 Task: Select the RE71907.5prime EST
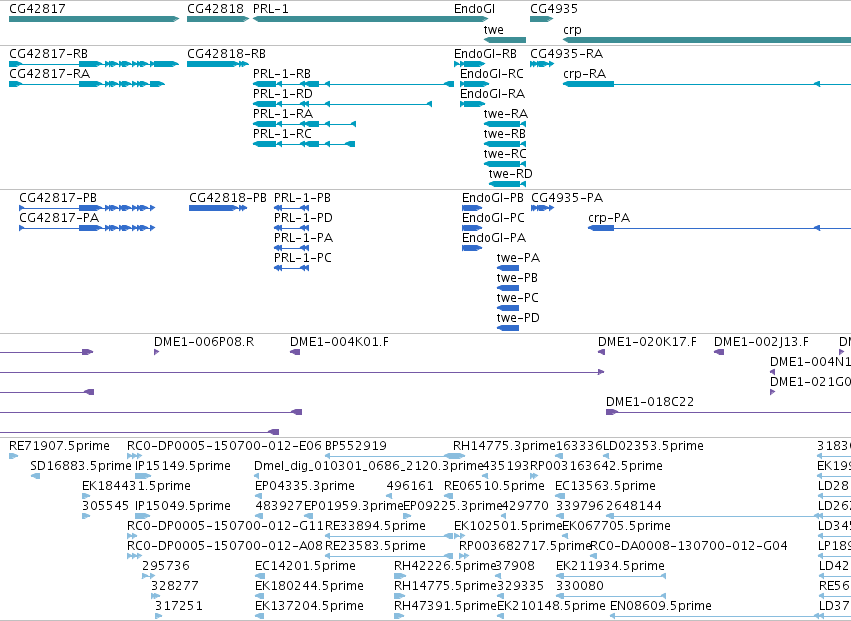(14, 456)
